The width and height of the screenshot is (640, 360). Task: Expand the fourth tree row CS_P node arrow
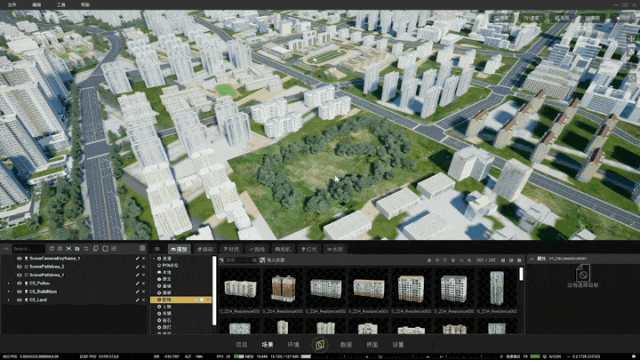click(9, 283)
